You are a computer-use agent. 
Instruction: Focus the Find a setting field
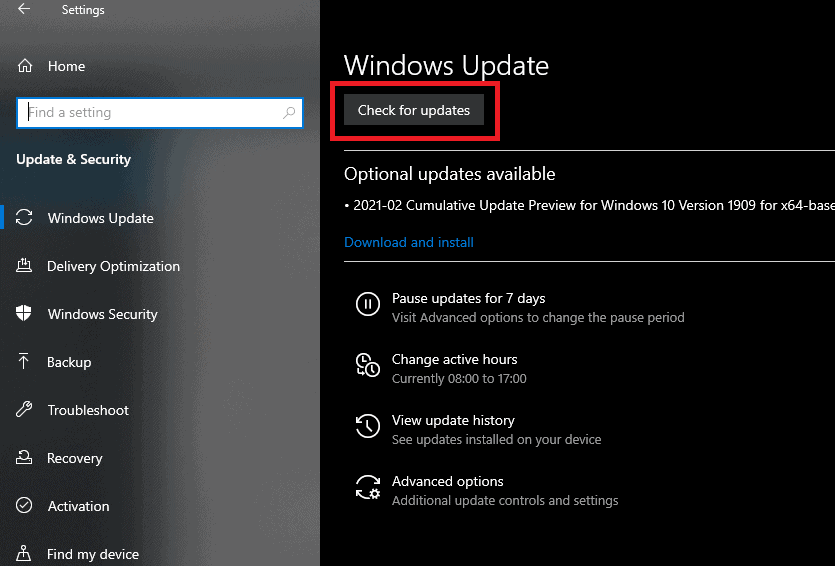click(x=160, y=113)
